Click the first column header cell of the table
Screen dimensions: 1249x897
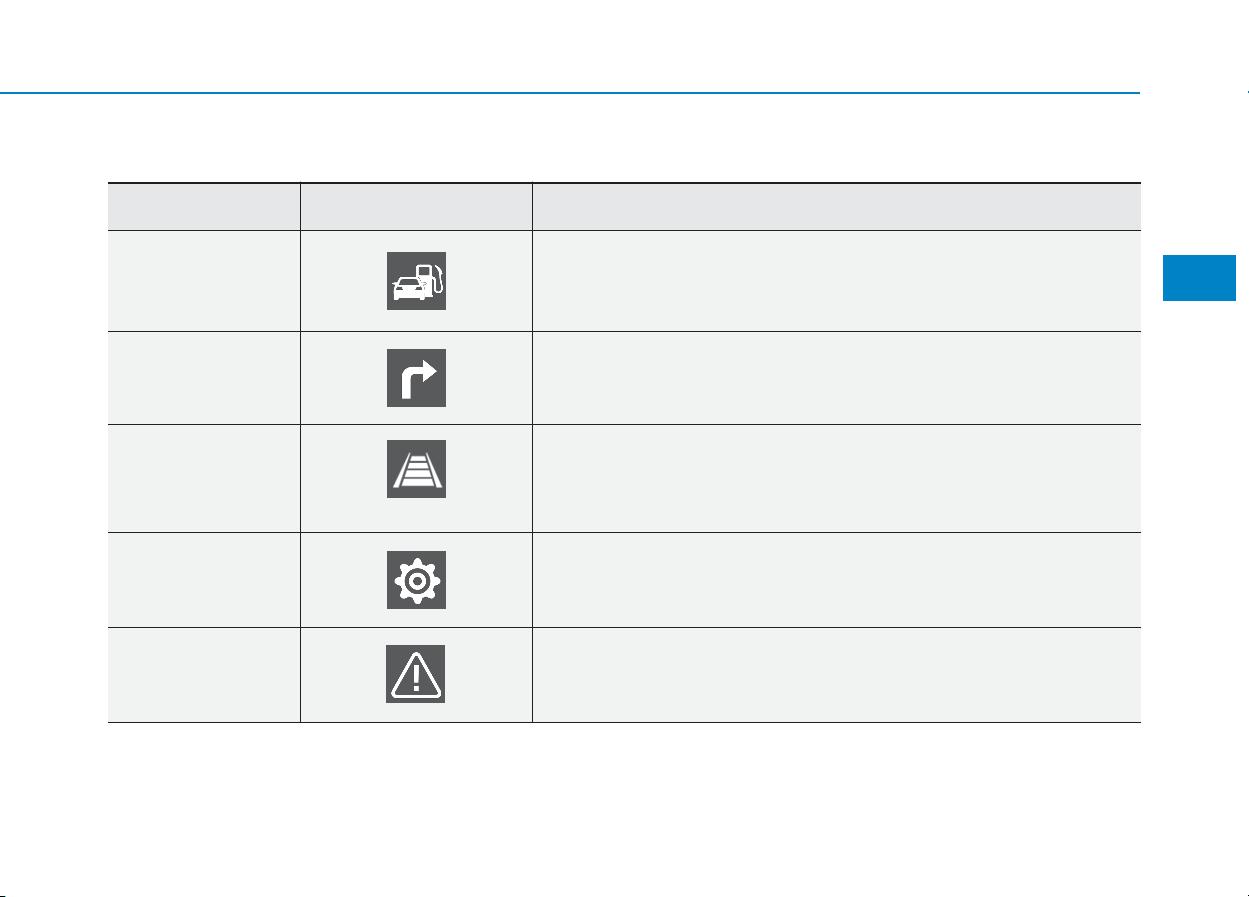tap(204, 207)
